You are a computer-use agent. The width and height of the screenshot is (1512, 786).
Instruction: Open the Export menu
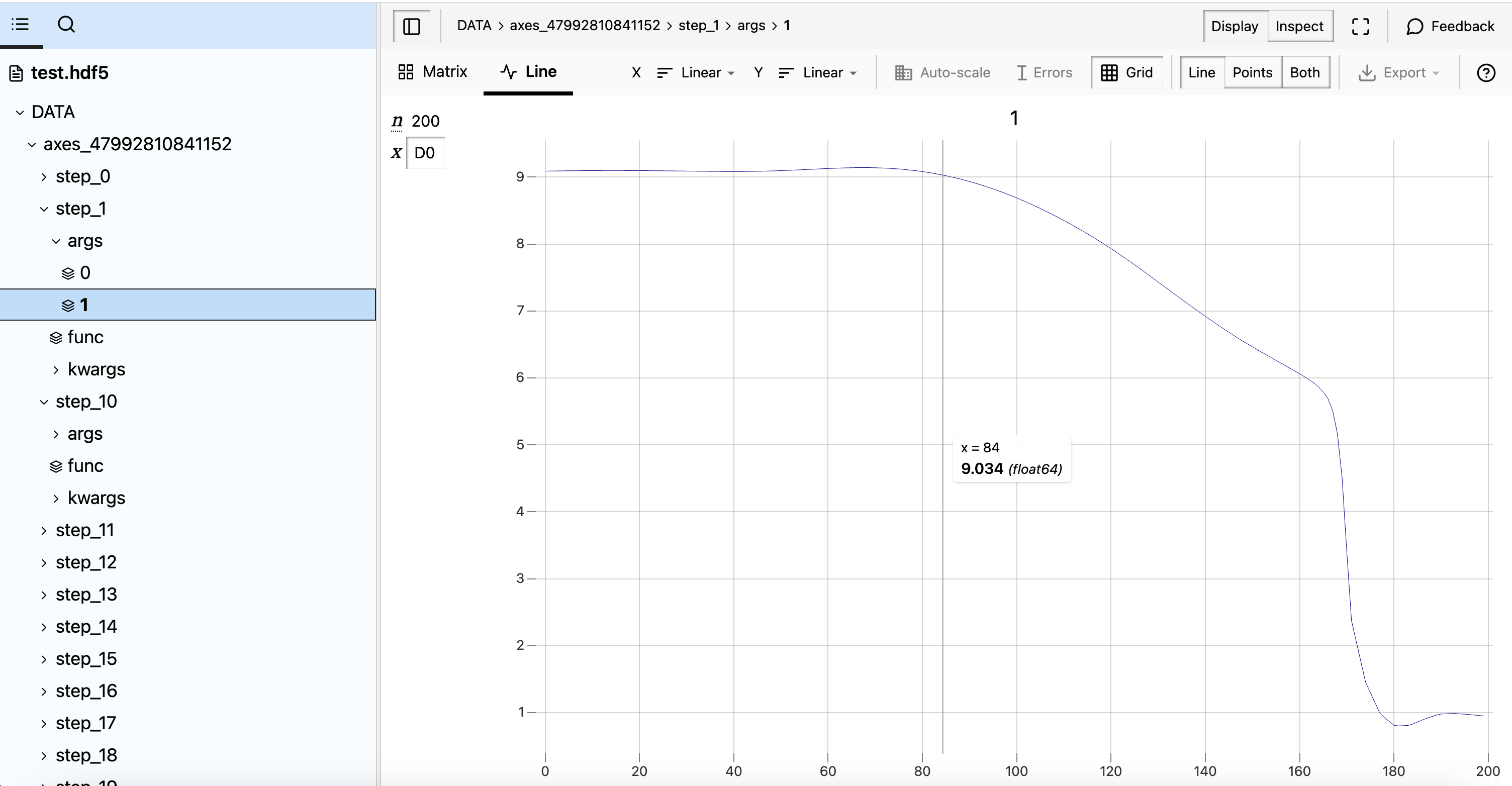click(x=1399, y=73)
